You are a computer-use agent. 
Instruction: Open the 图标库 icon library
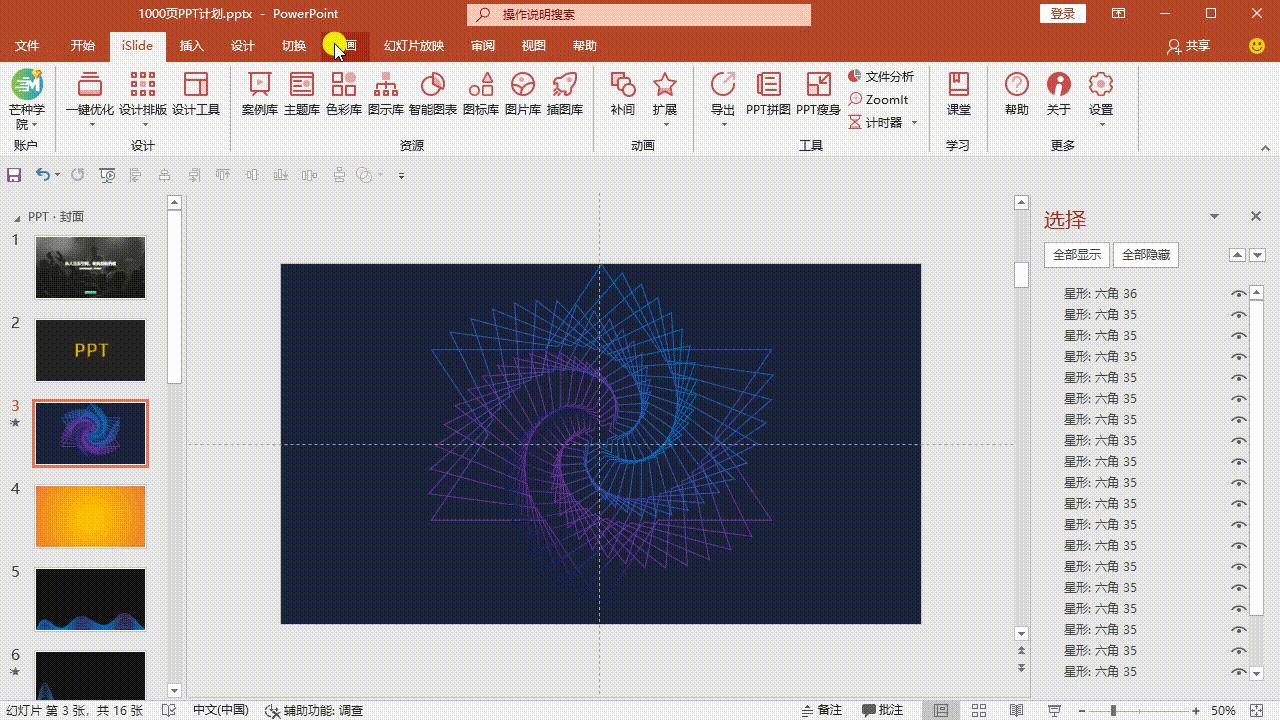(481, 94)
